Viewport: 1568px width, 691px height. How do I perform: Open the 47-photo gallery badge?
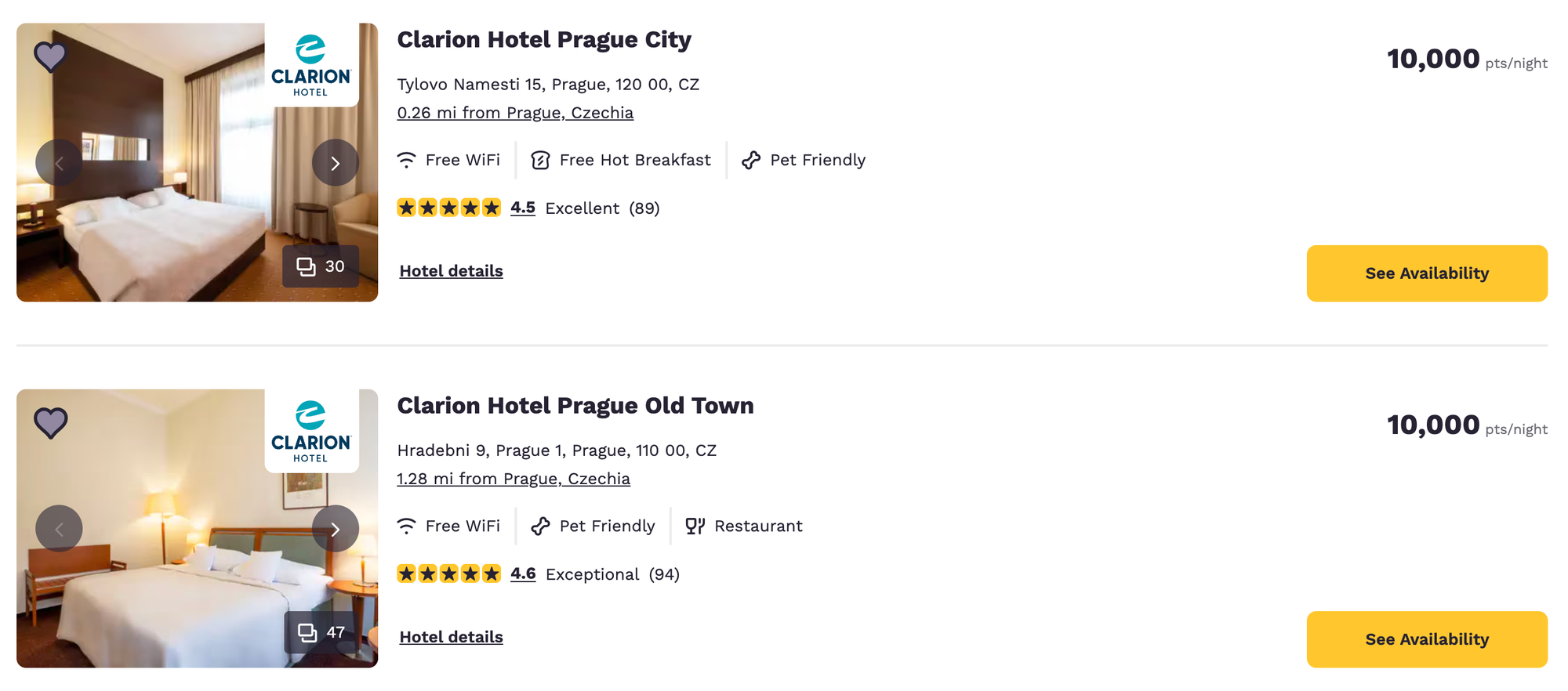(x=321, y=632)
